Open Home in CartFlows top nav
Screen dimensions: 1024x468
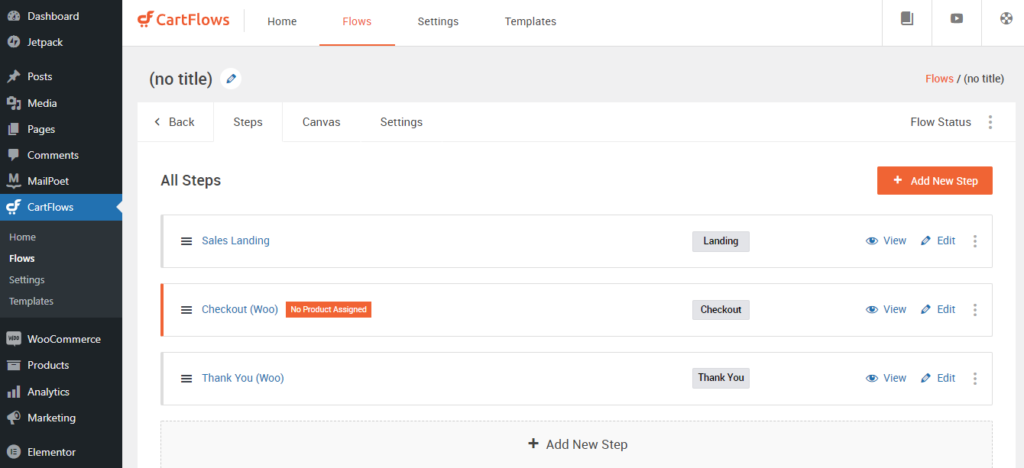282,22
